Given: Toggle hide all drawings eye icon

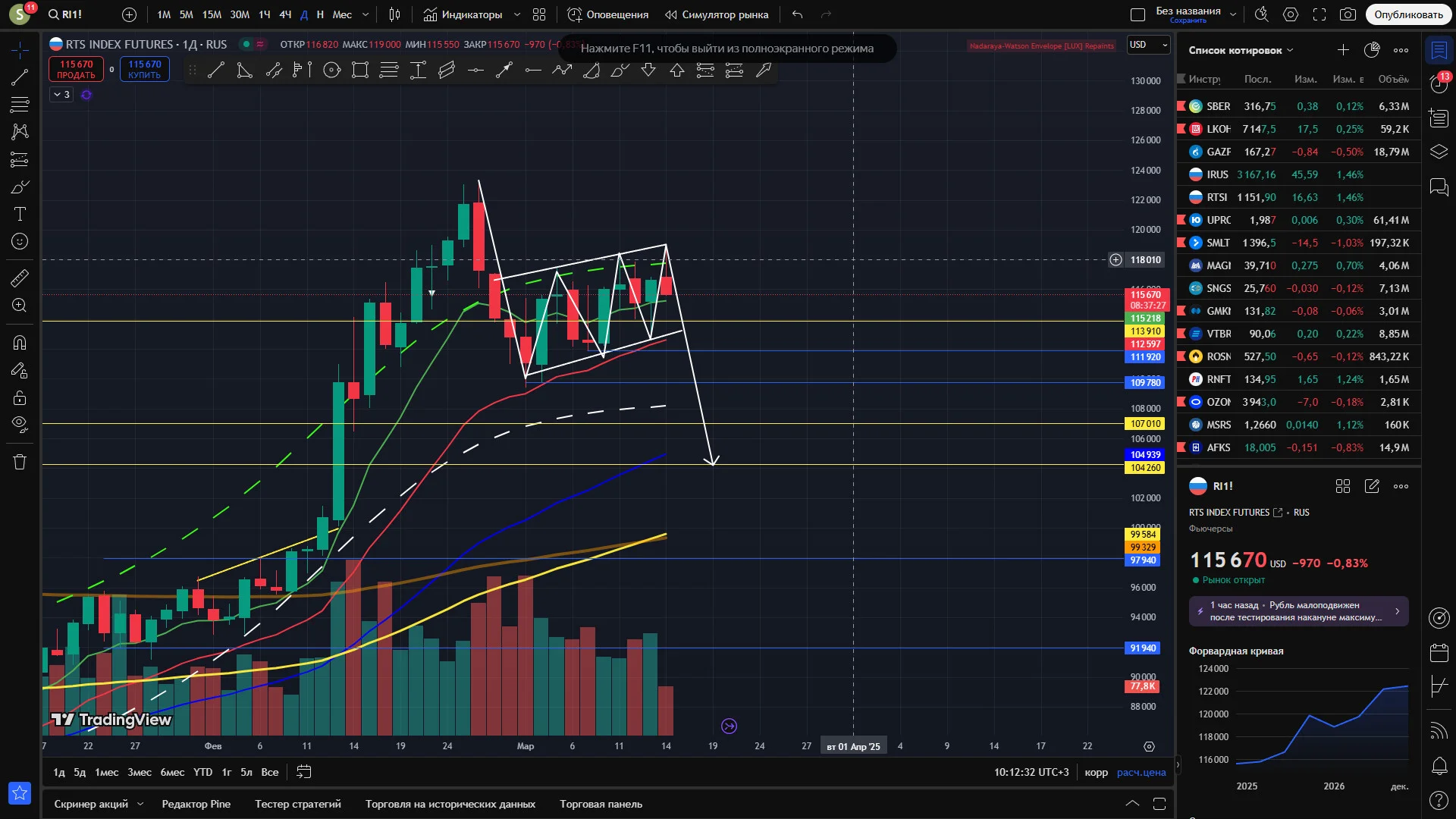Looking at the screenshot, I should (20, 424).
